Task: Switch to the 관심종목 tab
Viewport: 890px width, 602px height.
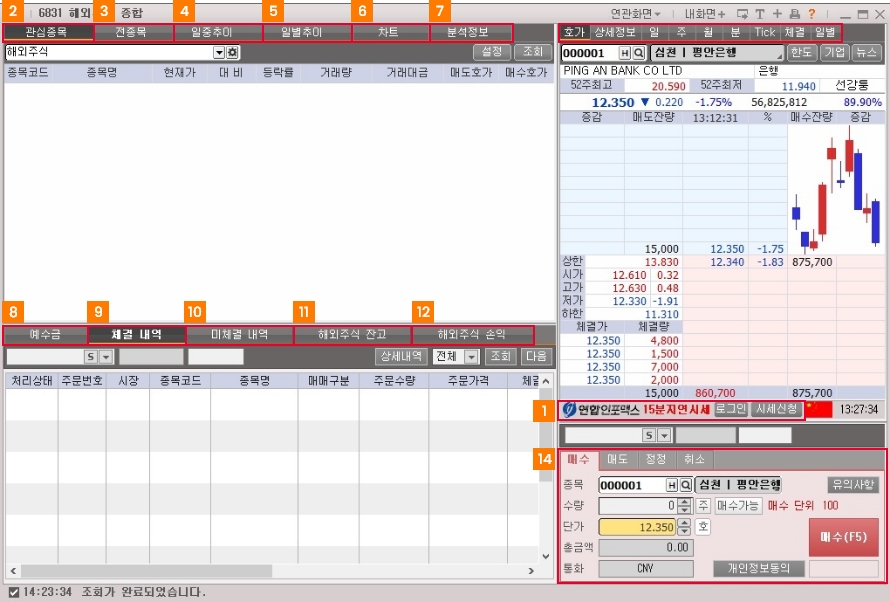Action: [x=48, y=32]
